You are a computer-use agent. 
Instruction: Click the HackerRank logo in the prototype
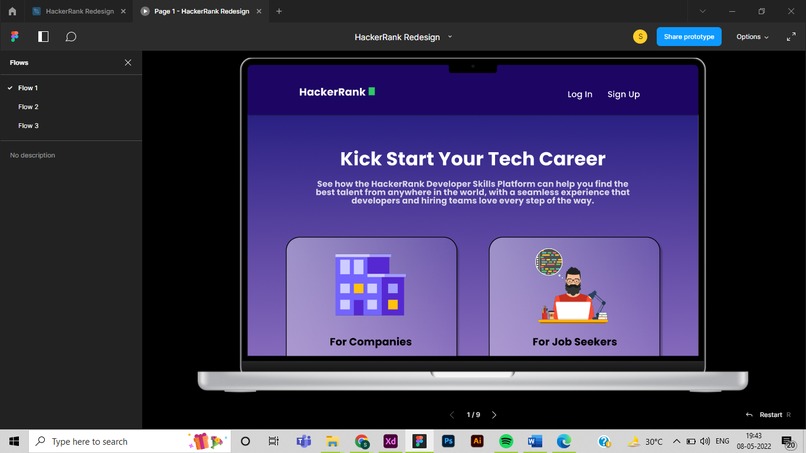[x=337, y=92]
